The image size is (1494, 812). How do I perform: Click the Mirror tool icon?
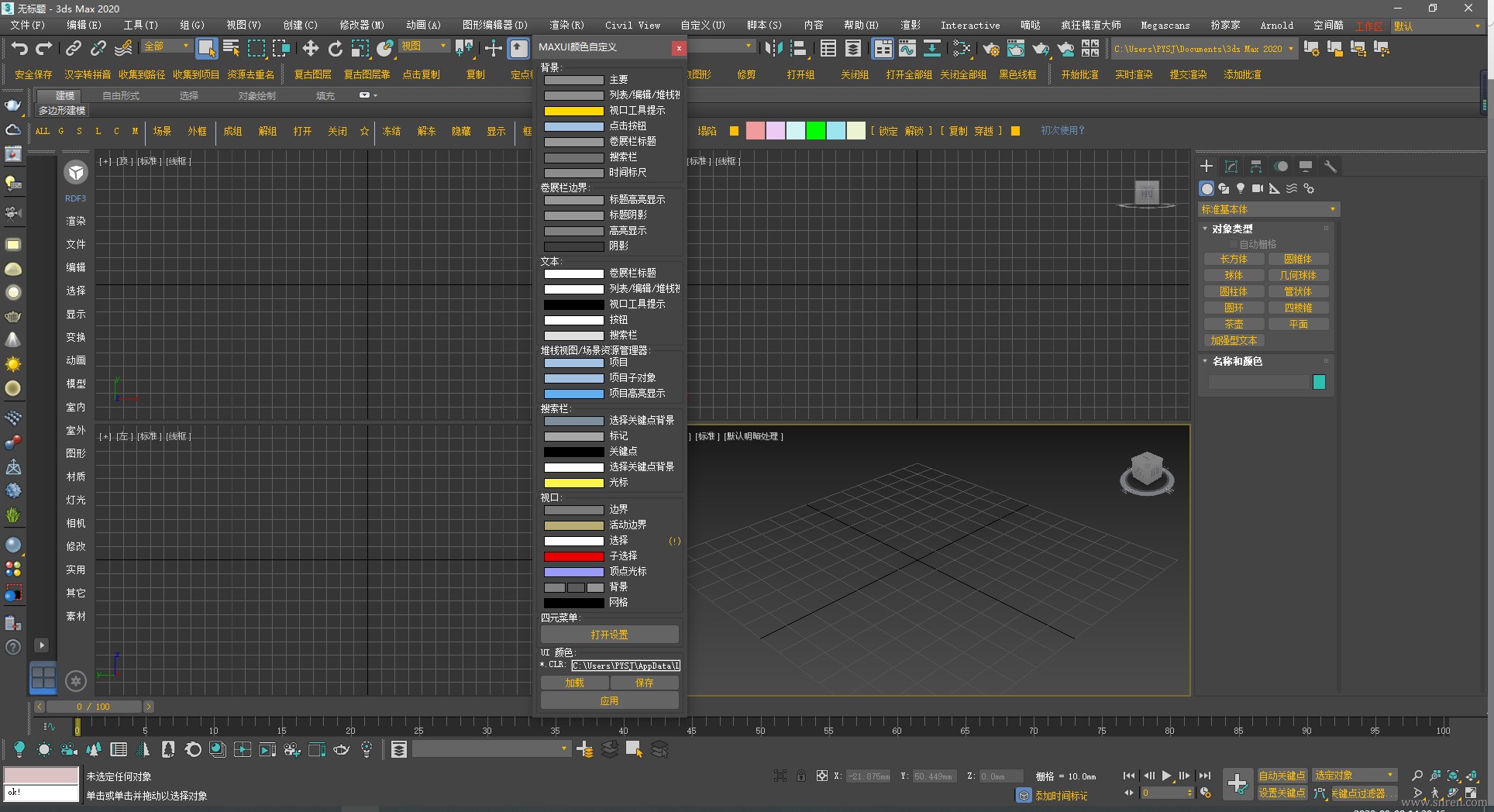773,49
